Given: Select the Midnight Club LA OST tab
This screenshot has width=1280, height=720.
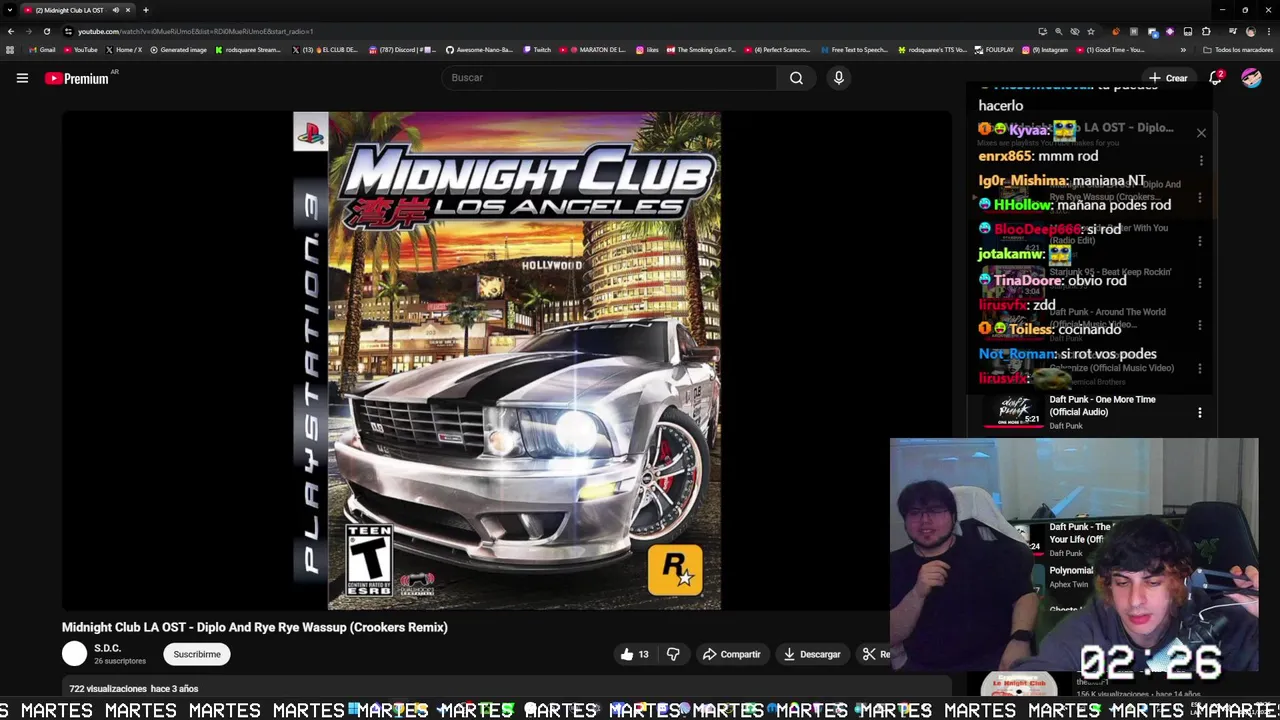Looking at the screenshot, I should tap(78, 10).
